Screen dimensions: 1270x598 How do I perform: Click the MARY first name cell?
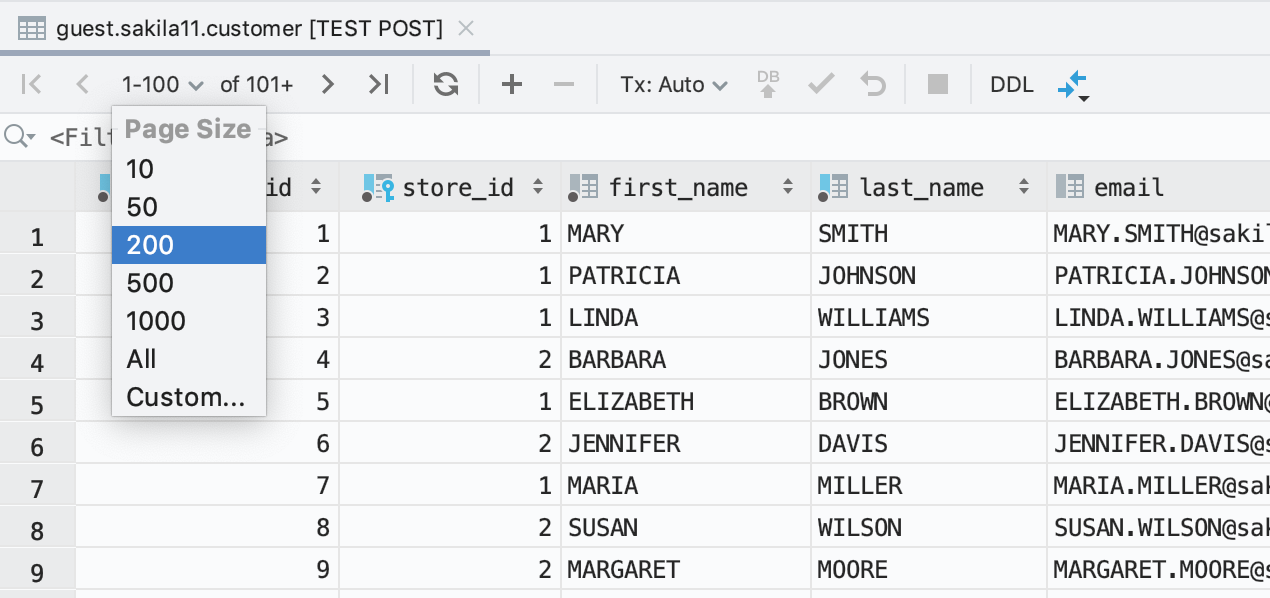[x=685, y=234]
